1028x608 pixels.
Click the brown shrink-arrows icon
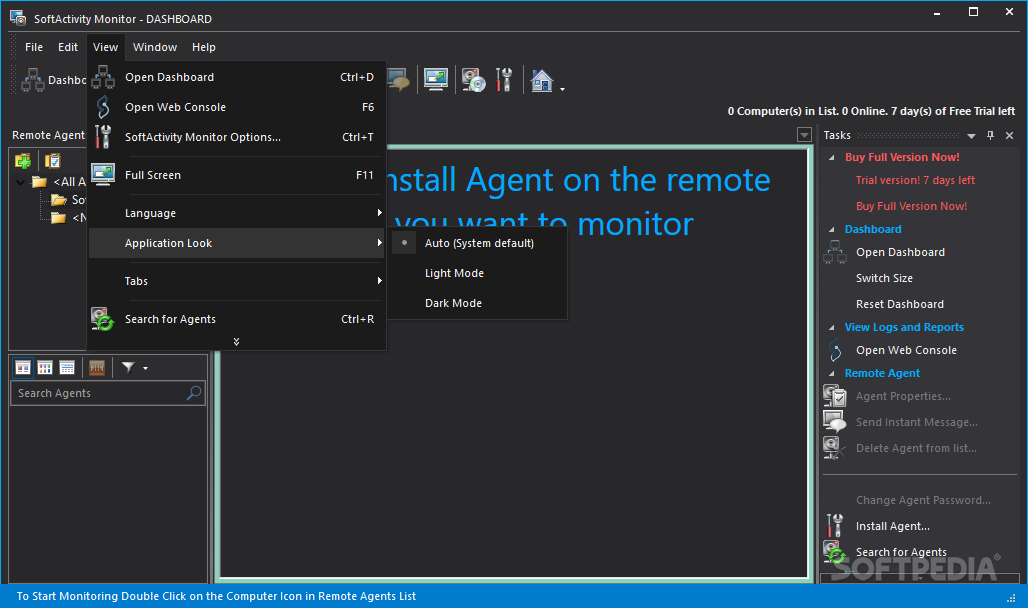tap(97, 368)
